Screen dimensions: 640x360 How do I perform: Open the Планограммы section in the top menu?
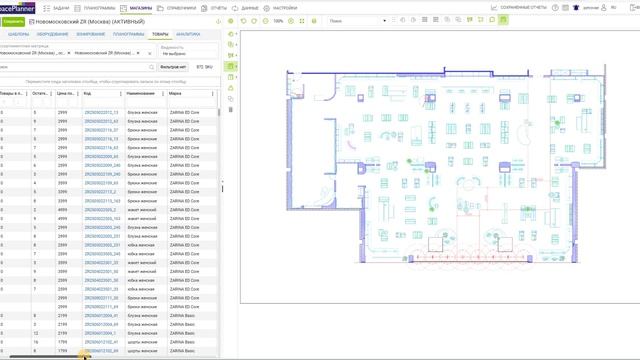[95, 8]
